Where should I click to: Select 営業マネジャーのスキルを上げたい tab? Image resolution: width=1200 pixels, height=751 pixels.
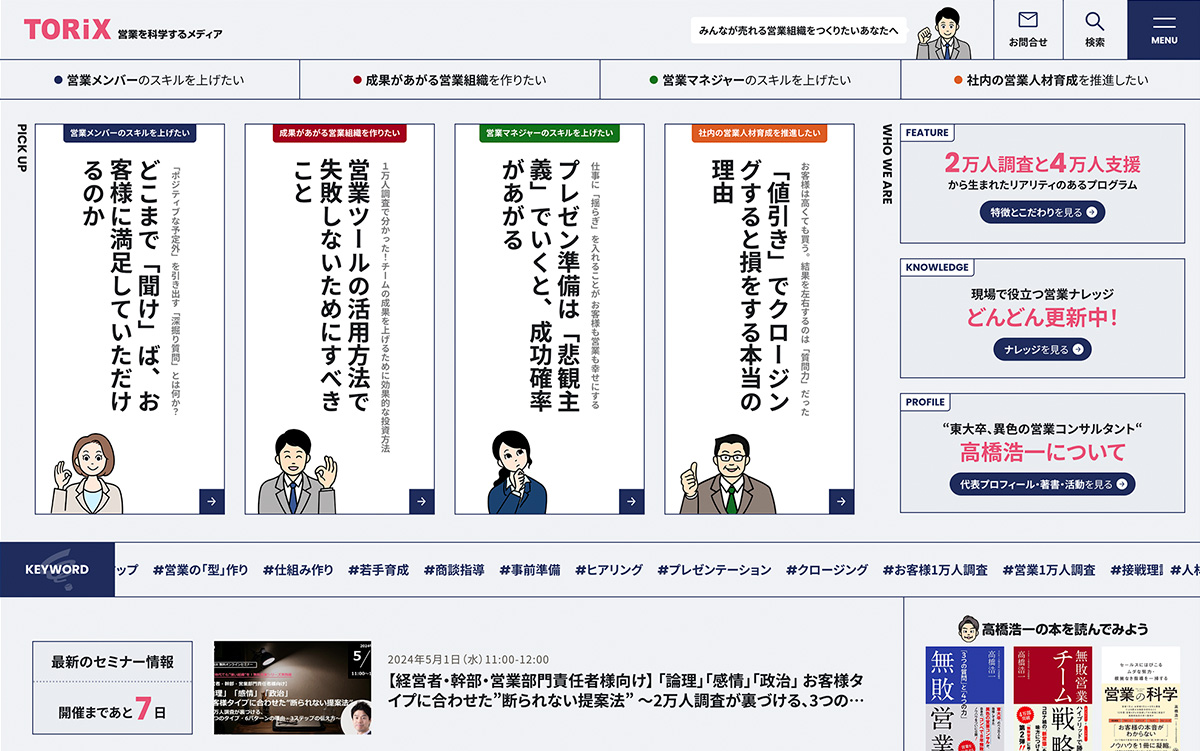[750, 80]
